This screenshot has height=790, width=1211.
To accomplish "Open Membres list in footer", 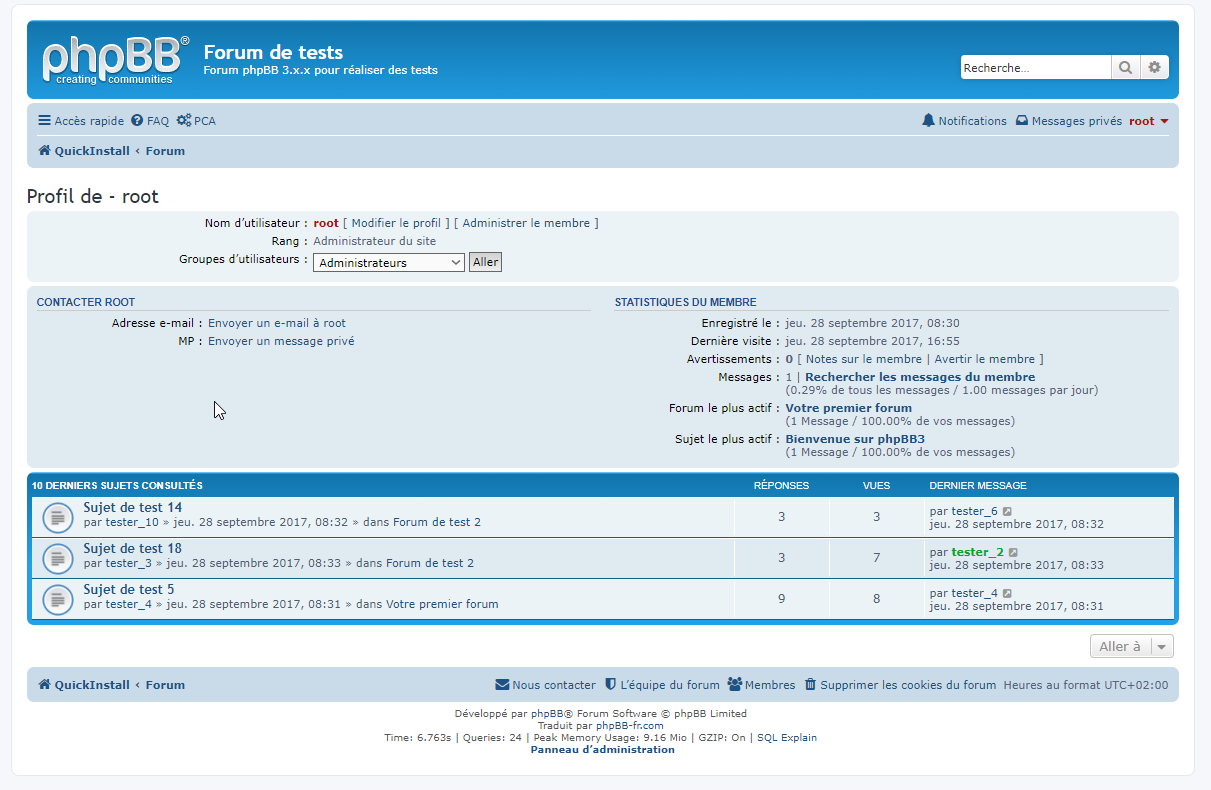I will point(761,685).
